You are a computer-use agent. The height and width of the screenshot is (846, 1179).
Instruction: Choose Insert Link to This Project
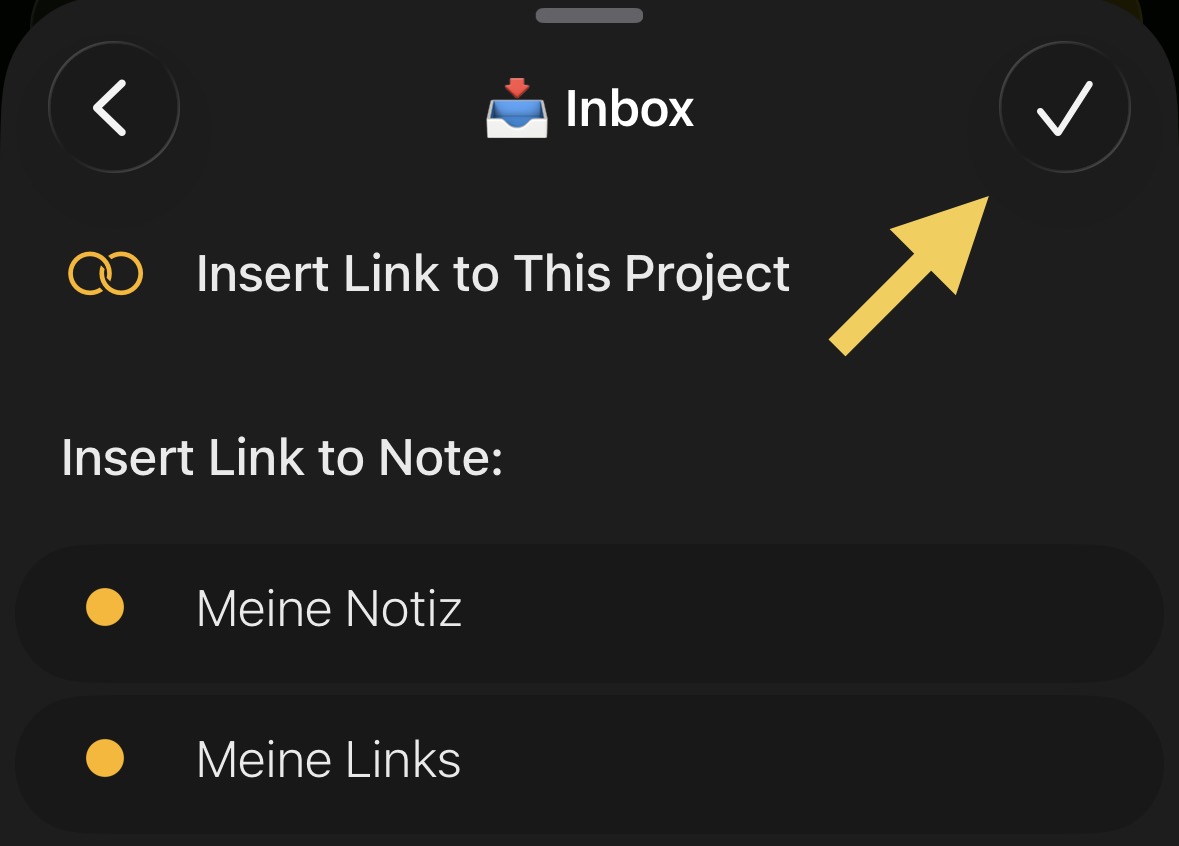(x=492, y=273)
